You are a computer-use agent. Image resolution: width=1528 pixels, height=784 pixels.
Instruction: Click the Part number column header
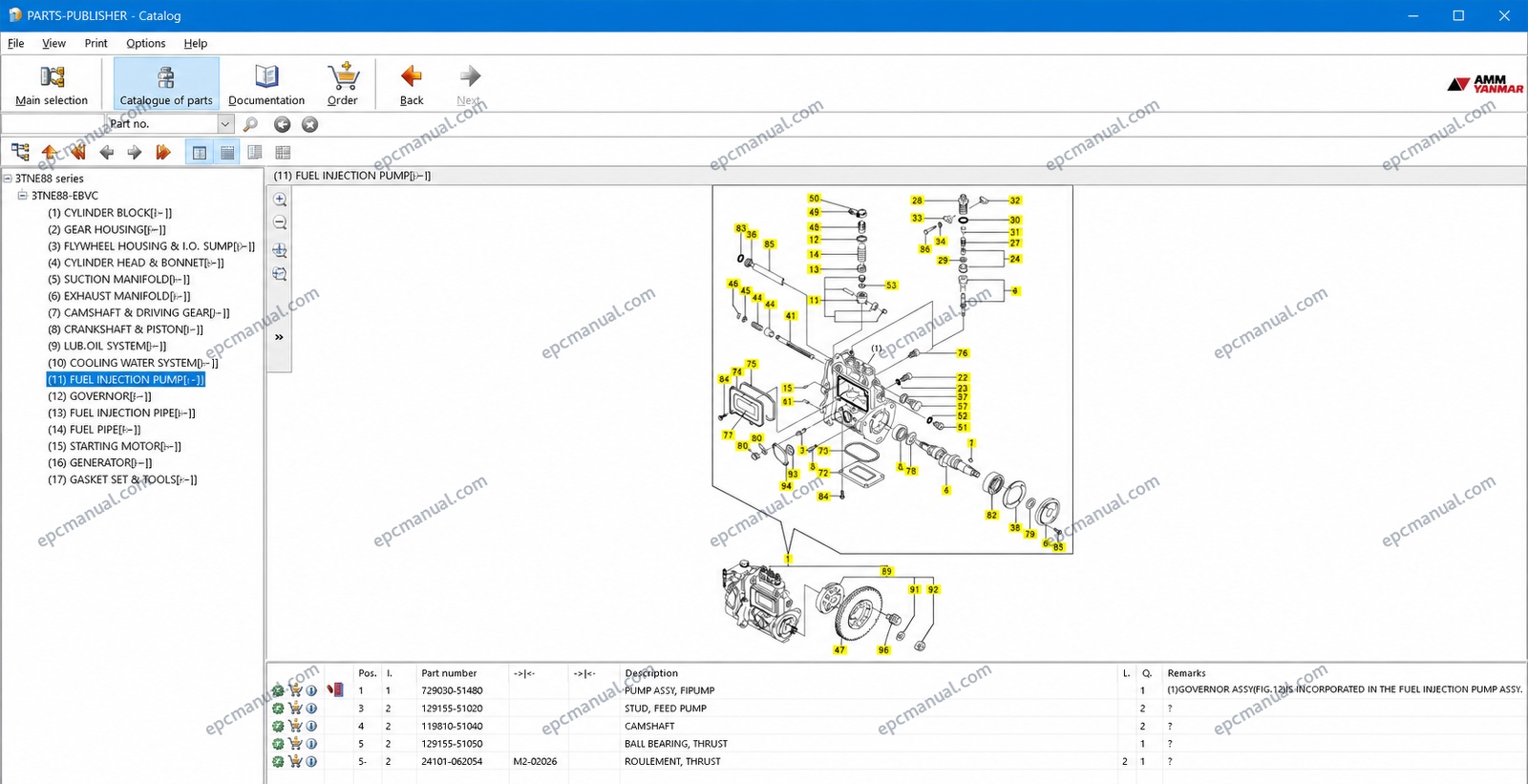click(x=449, y=673)
